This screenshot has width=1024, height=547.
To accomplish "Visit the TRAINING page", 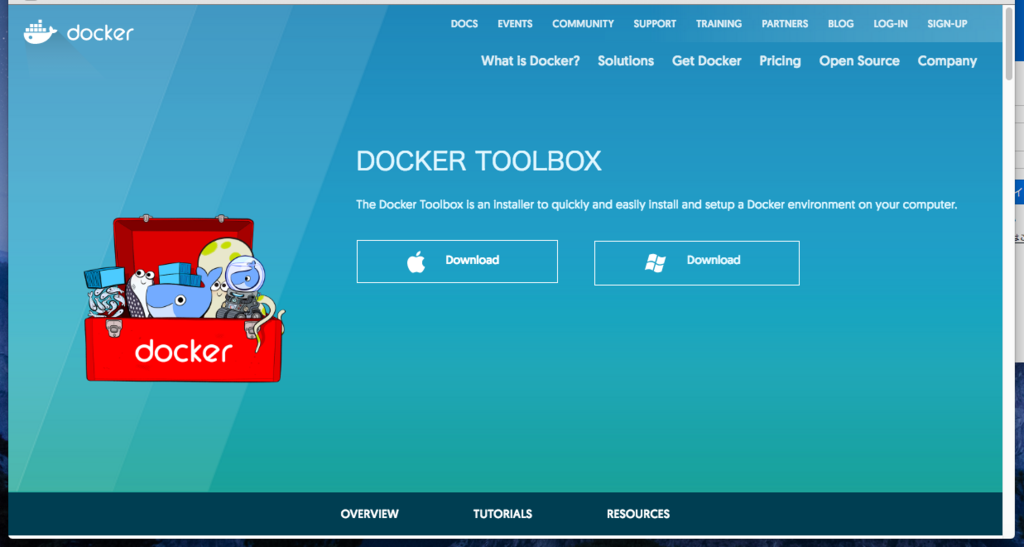I will pos(718,23).
